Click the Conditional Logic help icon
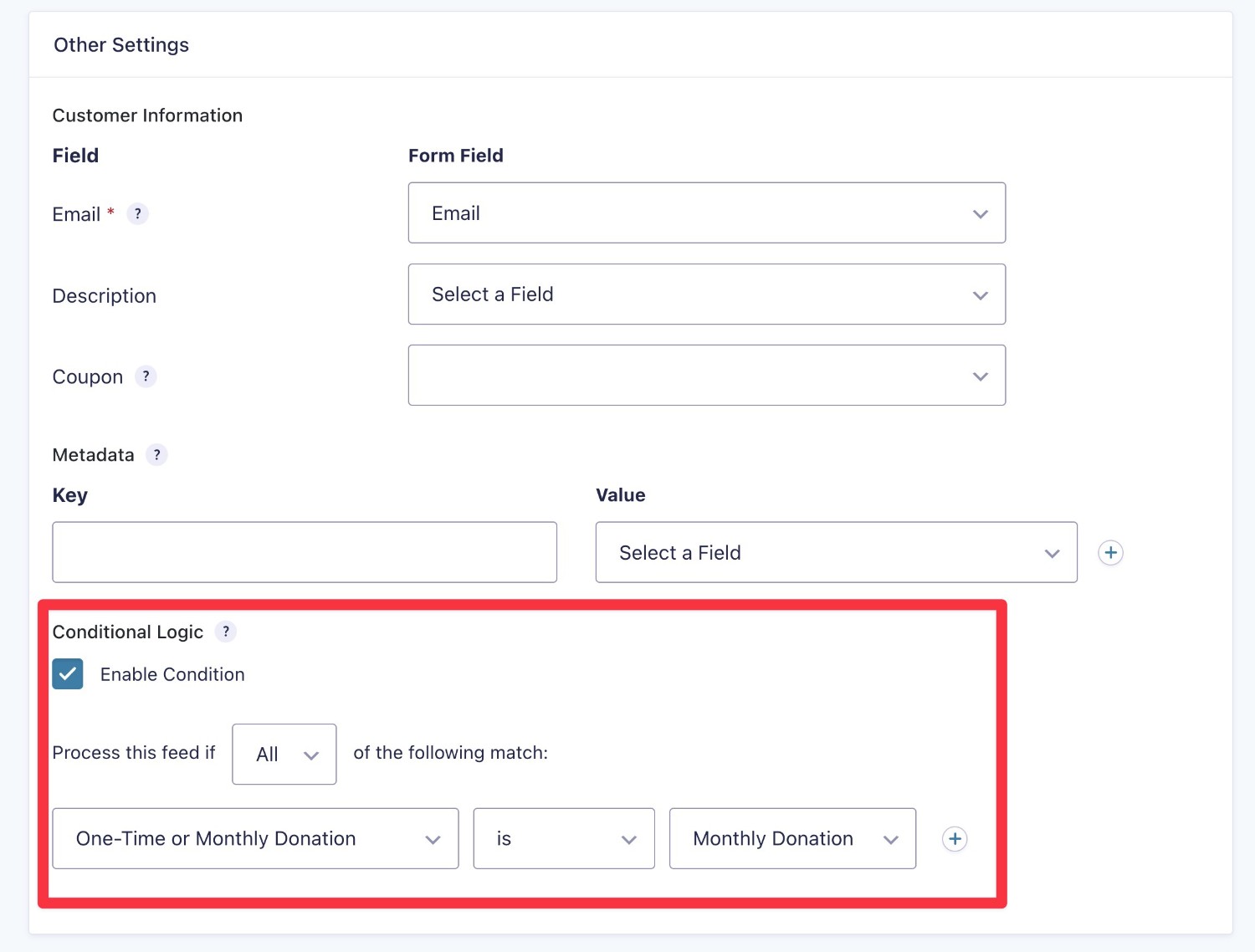This screenshot has height=952, width=1255. [x=225, y=632]
